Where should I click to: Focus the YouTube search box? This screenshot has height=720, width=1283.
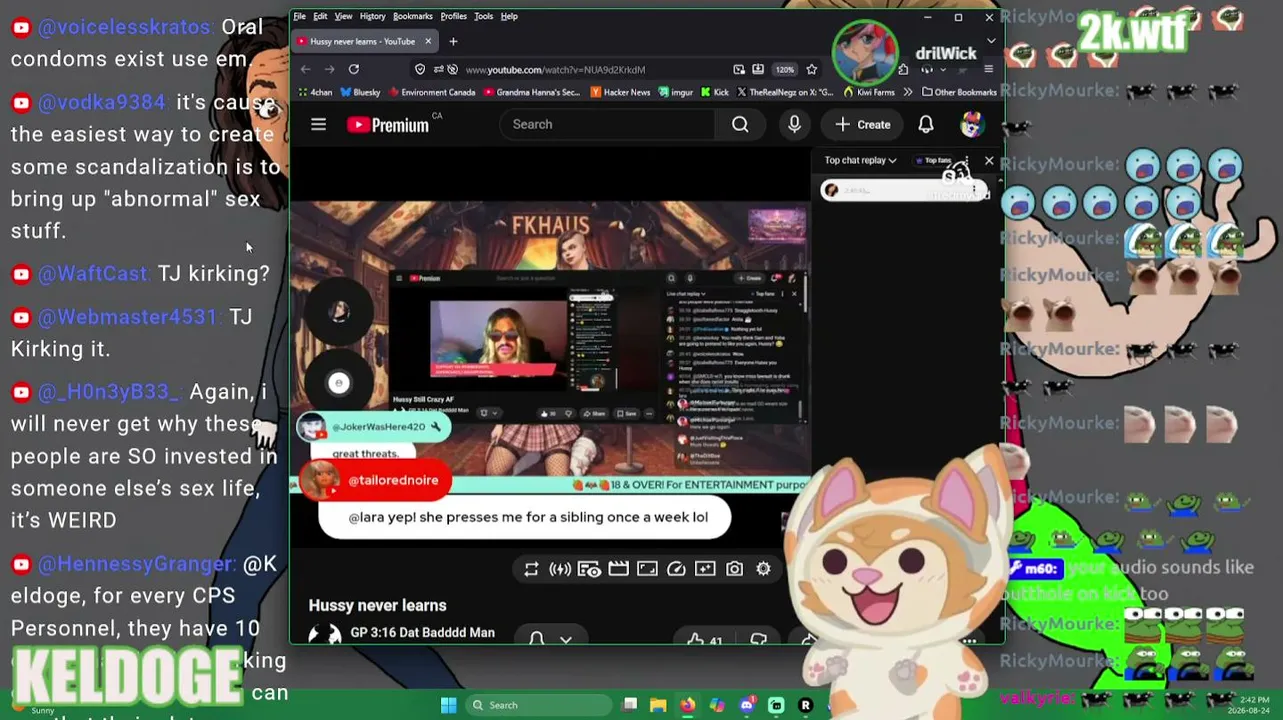(x=607, y=124)
